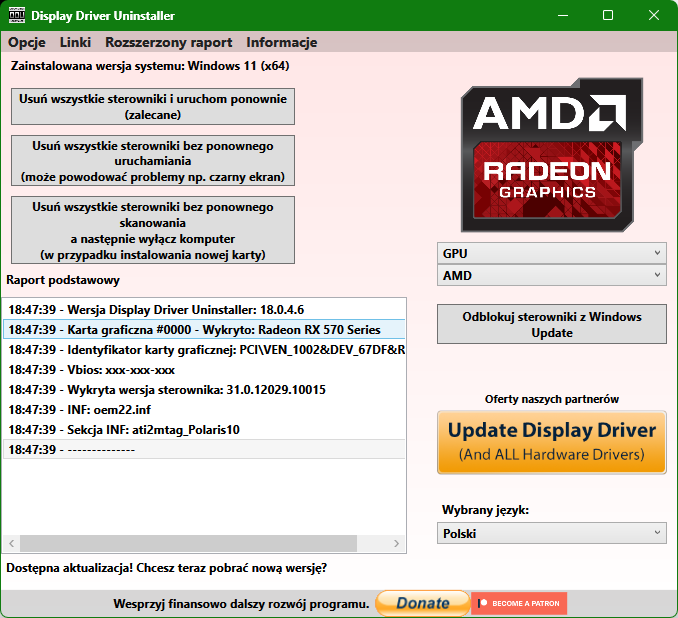This screenshot has width=678, height=618.
Task: Expand the AMD vendor dropdown
Action: point(551,275)
